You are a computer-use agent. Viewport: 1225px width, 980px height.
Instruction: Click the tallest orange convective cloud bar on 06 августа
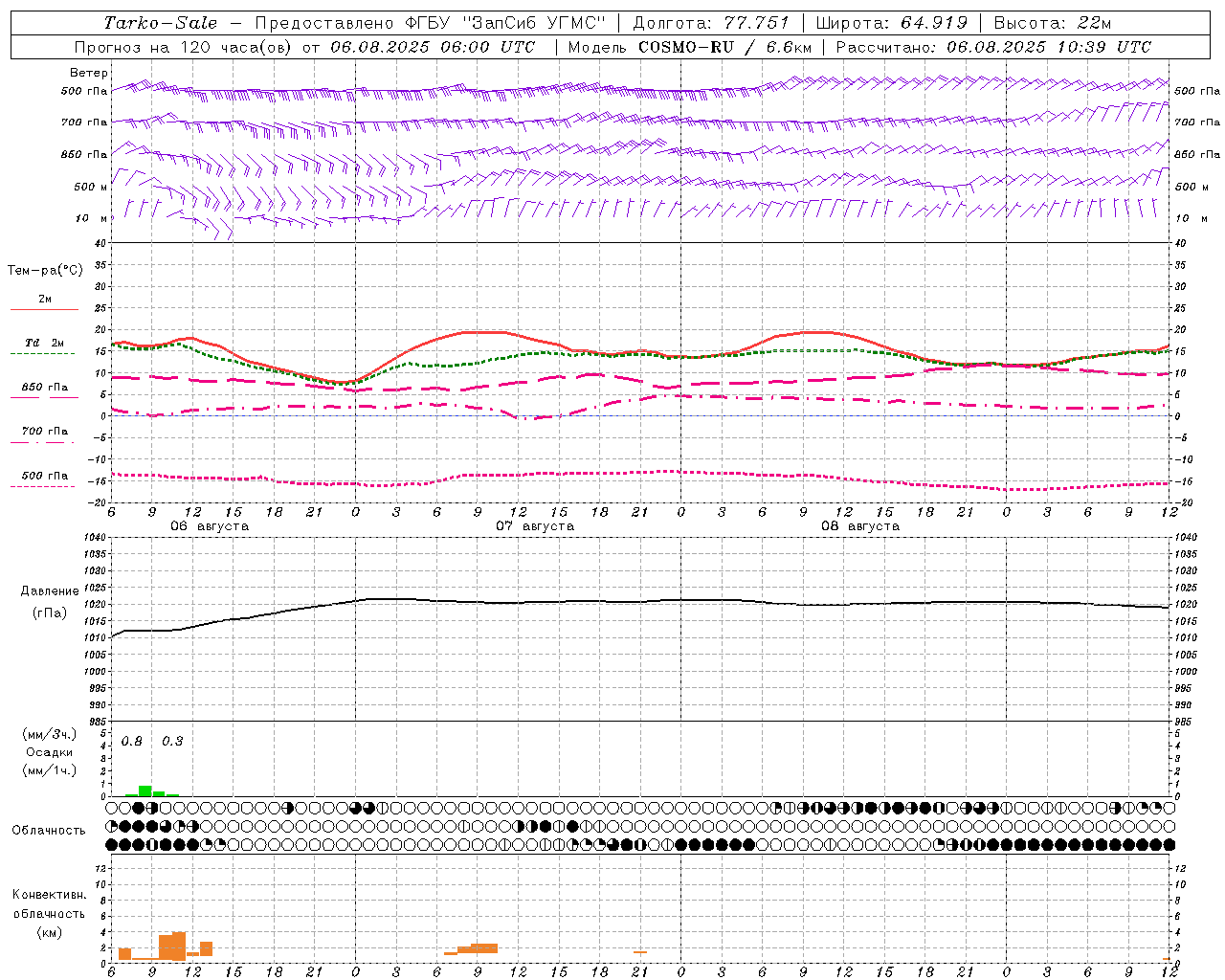(x=179, y=946)
